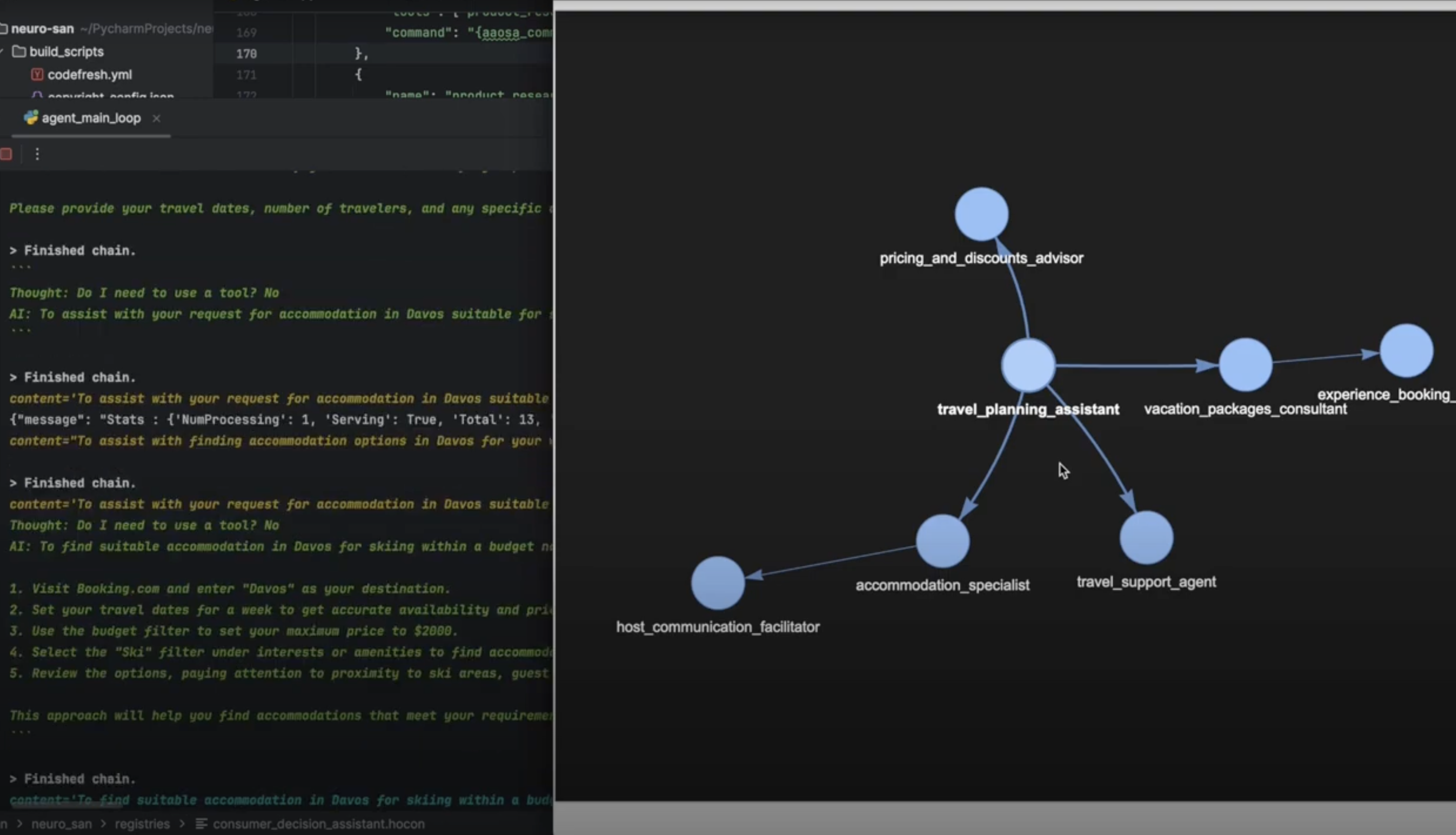Click the vacation_packages_consultant node
Image resolution: width=1456 pixels, height=835 pixels.
click(x=1245, y=365)
